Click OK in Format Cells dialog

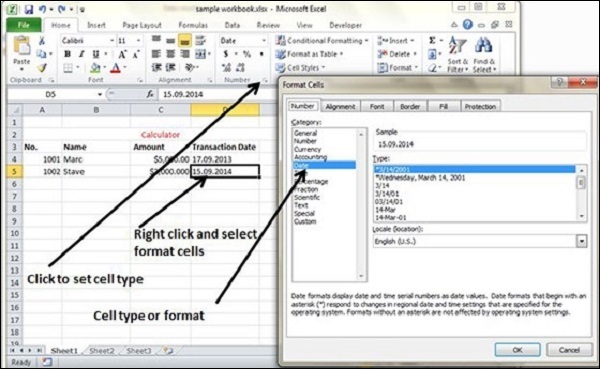(x=517, y=350)
